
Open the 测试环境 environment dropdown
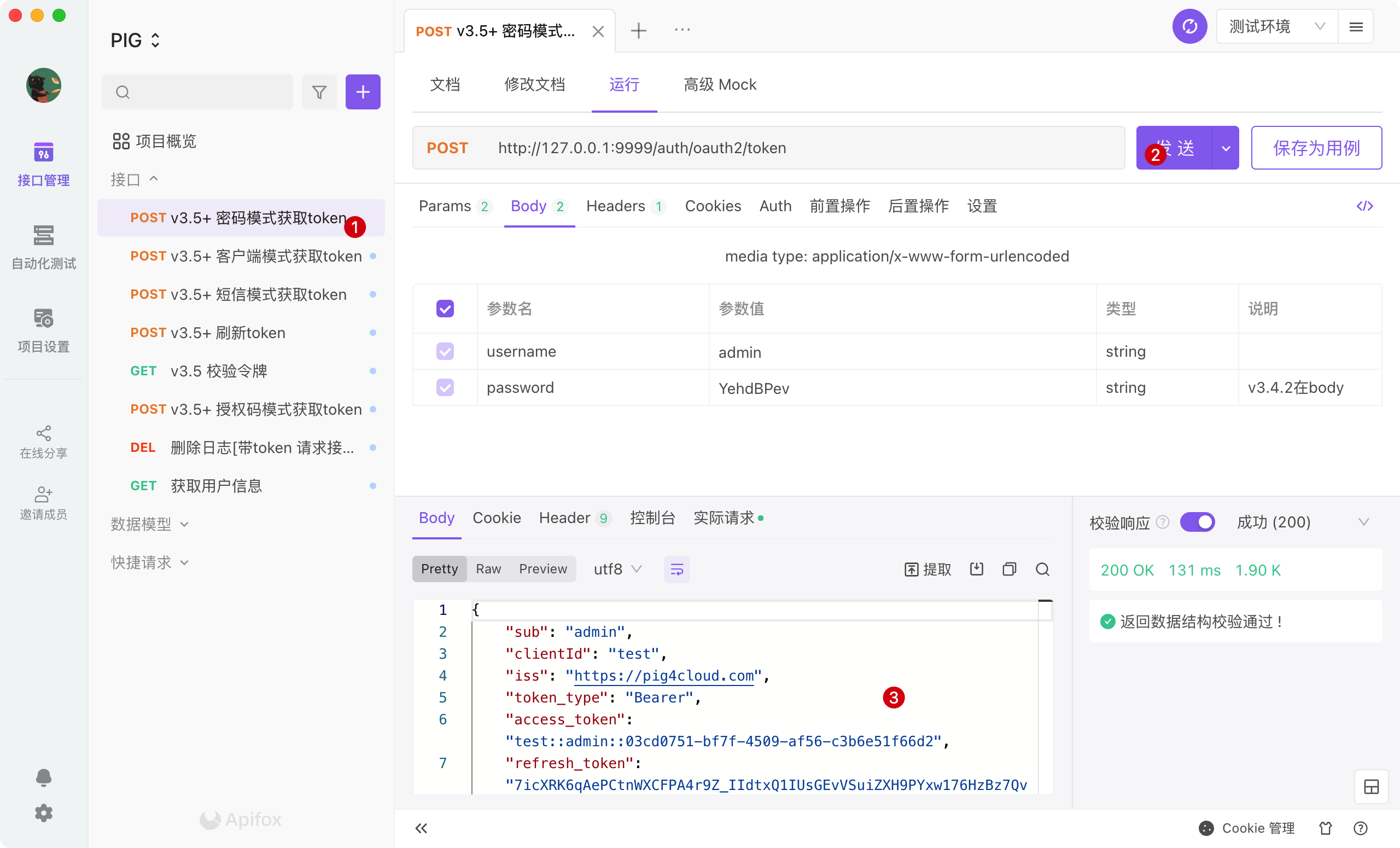click(1277, 27)
